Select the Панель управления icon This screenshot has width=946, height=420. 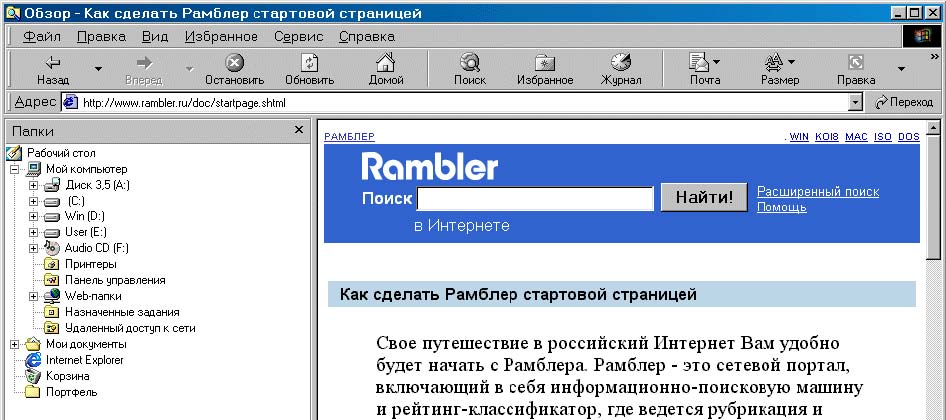click(x=52, y=280)
